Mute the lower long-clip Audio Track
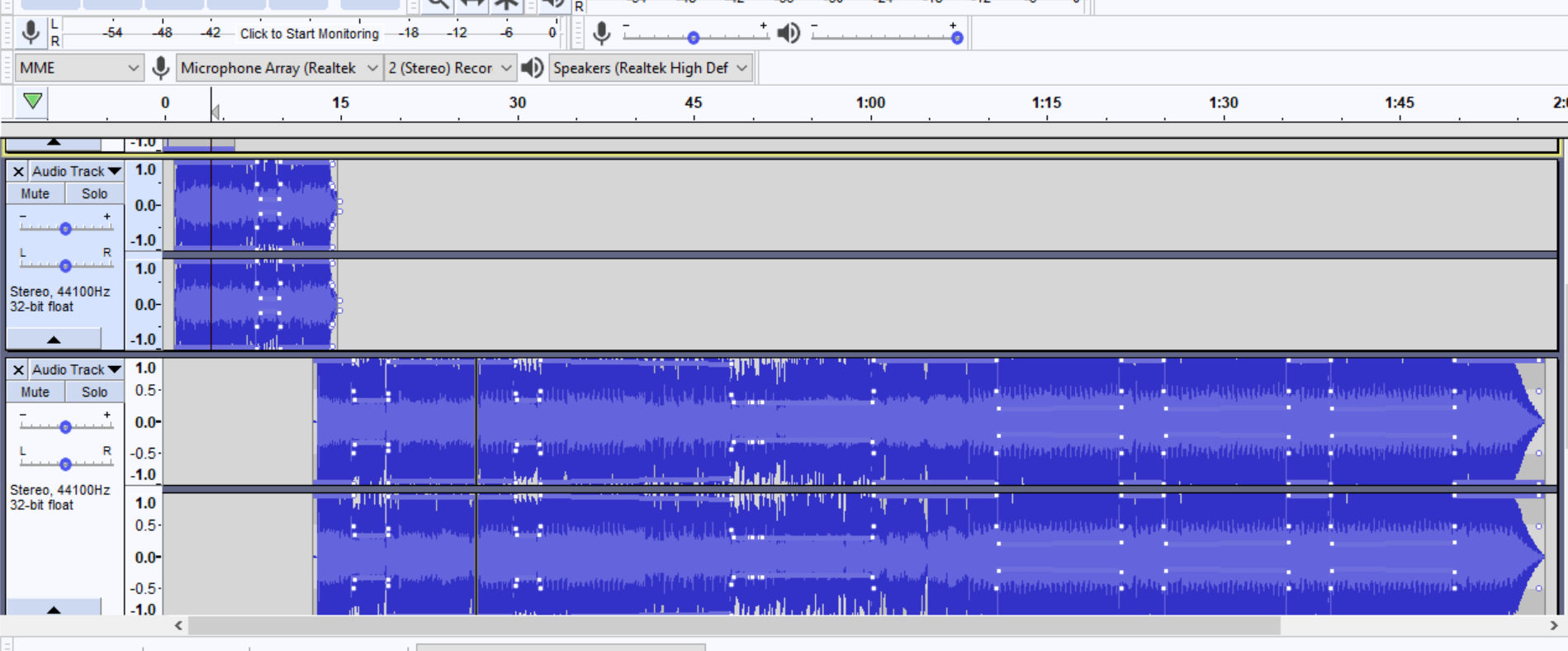 tap(36, 392)
